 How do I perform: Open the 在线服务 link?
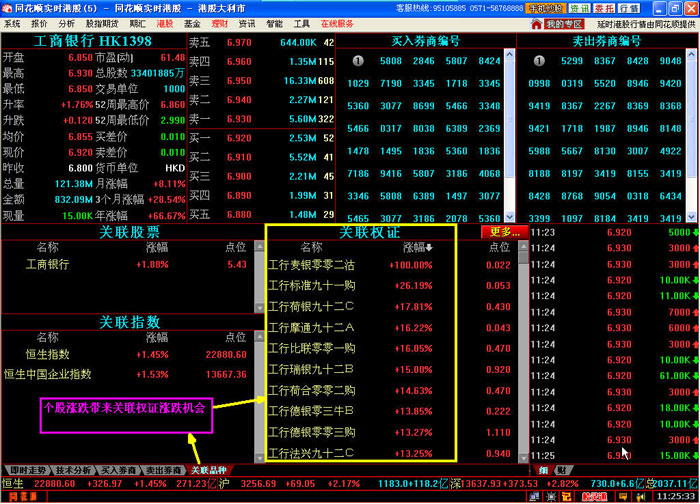tap(337, 23)
